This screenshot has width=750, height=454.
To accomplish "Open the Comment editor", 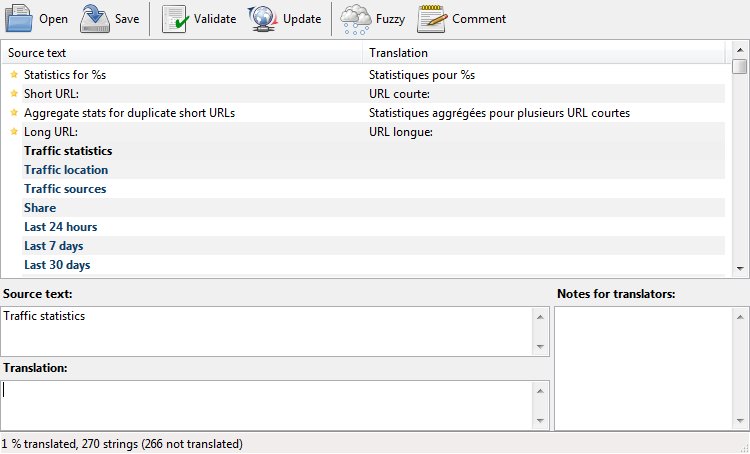I will tap(462, 18).
